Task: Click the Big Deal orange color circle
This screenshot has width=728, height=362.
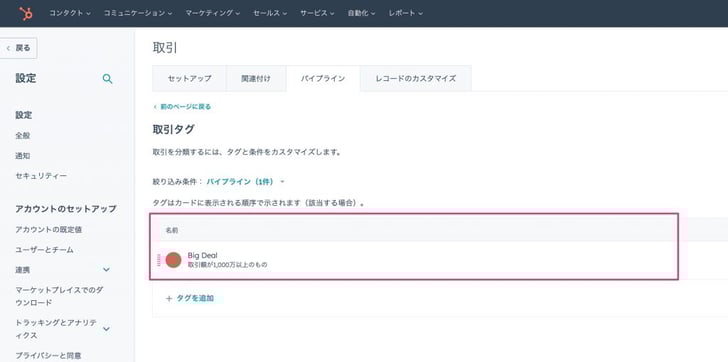Action: [173, 260]
